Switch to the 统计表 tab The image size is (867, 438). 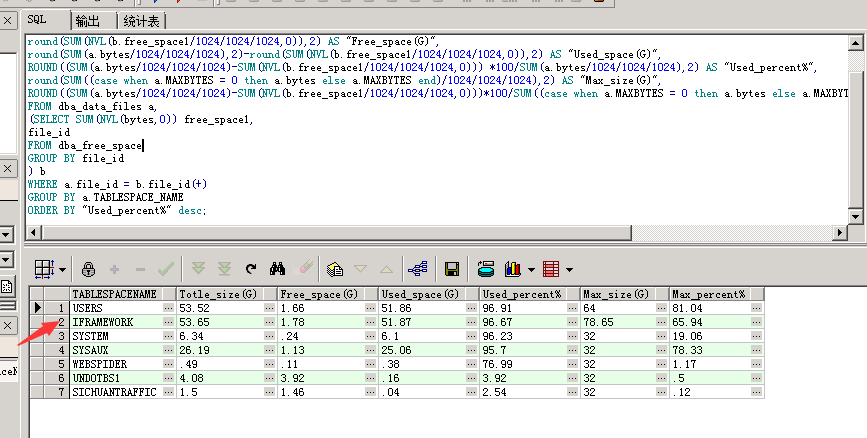(141, 20)
